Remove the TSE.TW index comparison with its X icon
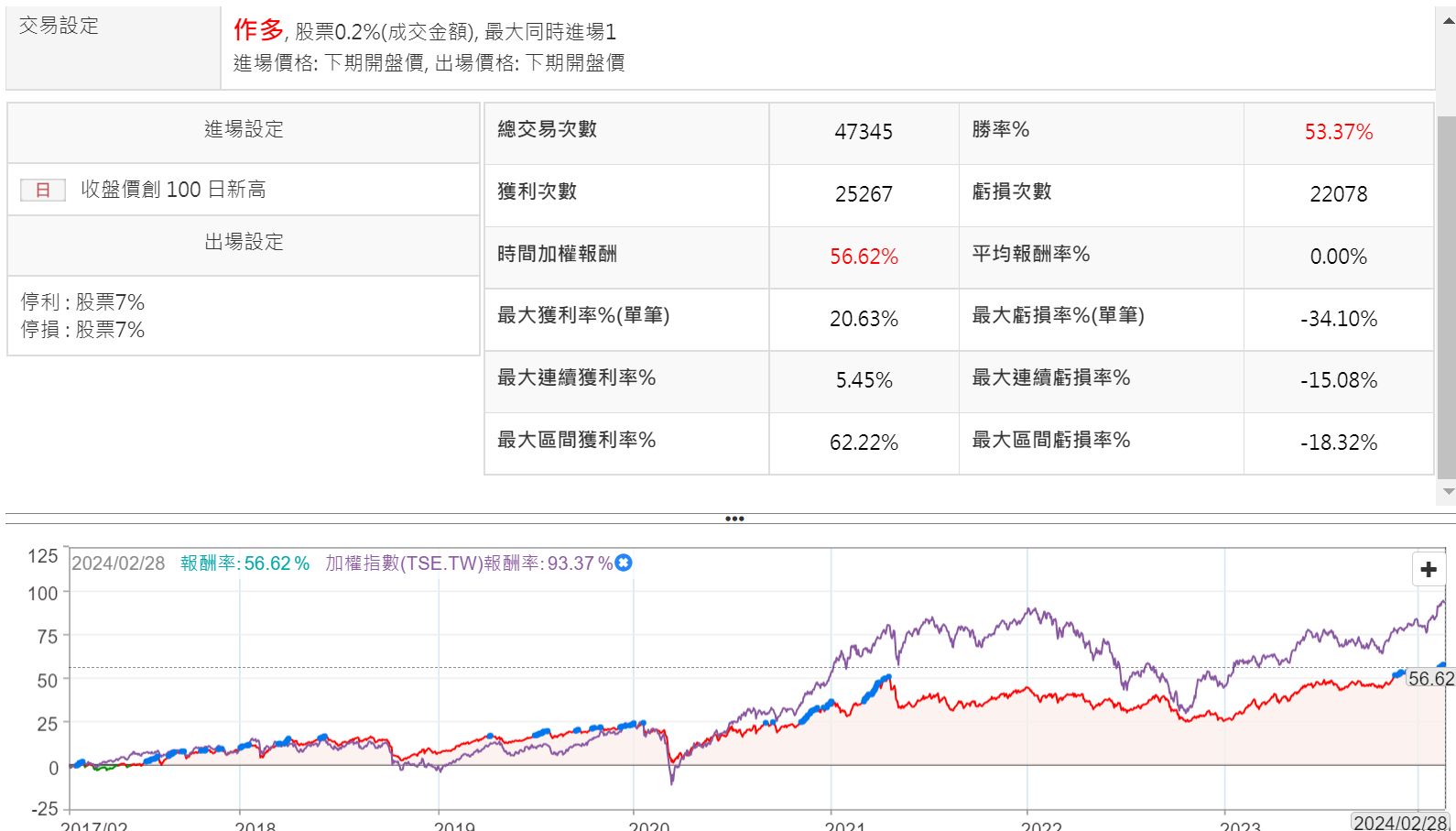 point(624,563)
